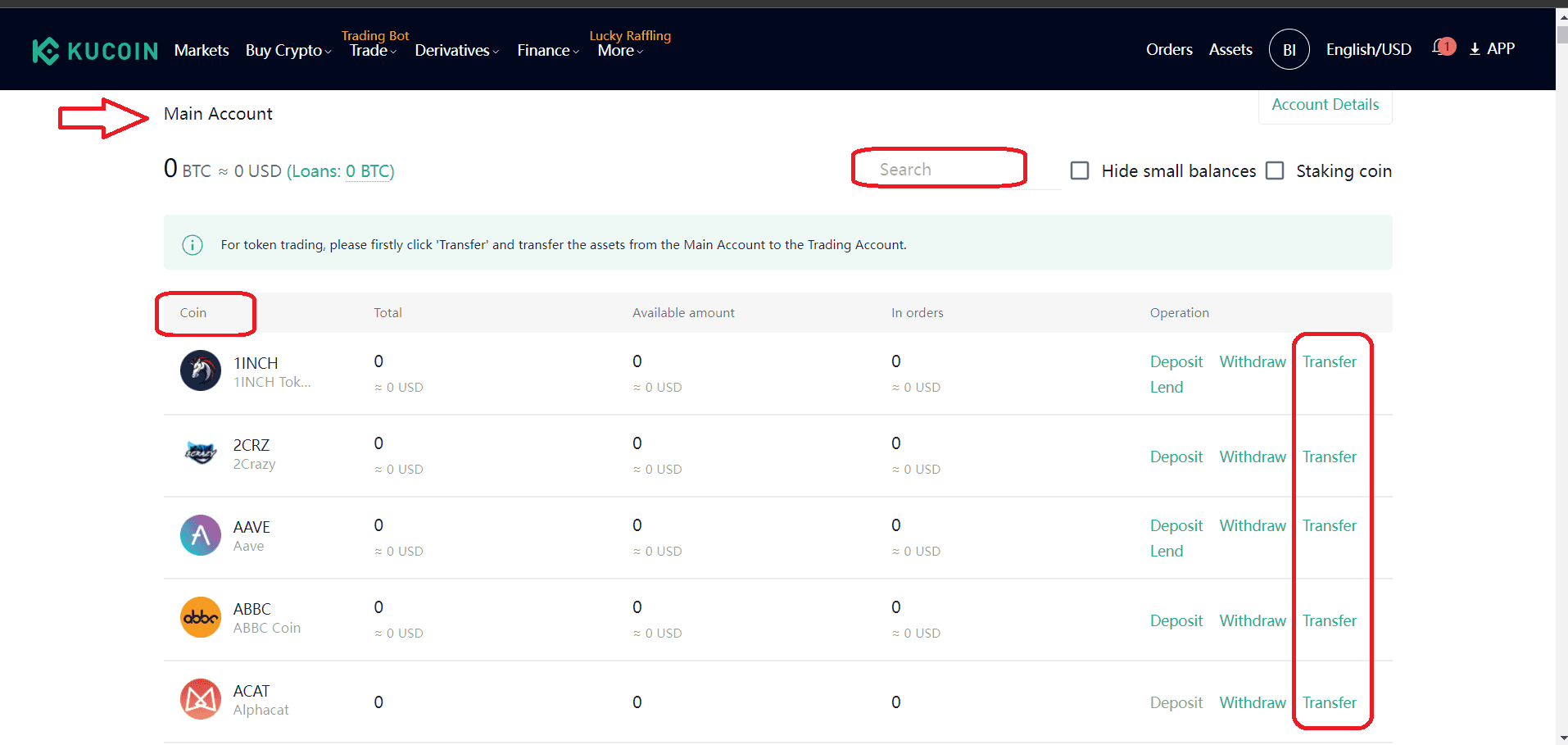Enable Hide small balances checkbox
Image resolution: width=1568 pixels, height=745 pixels.
[1080, 170]
